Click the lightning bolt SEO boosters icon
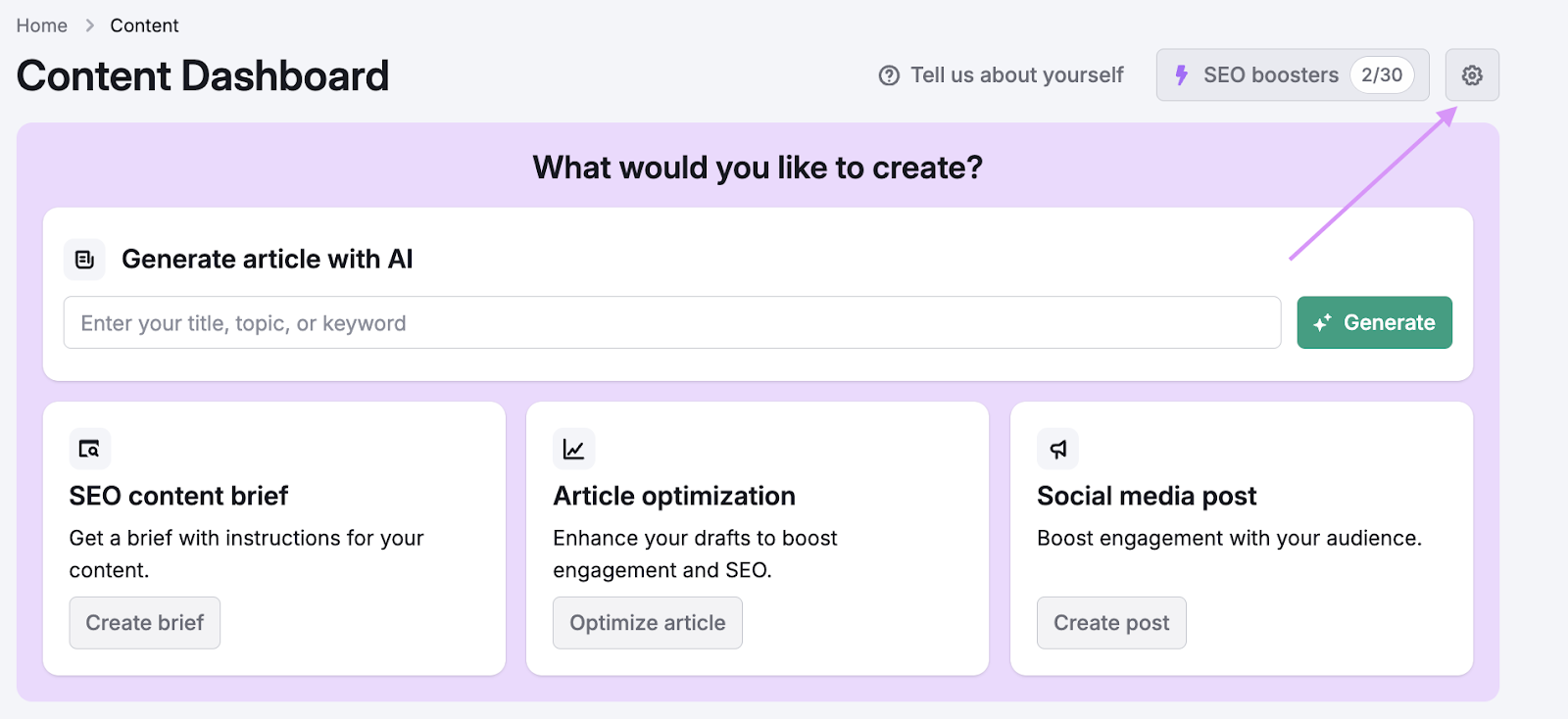This screenshot has width=1568, height=719. (x=1182, y=75)
